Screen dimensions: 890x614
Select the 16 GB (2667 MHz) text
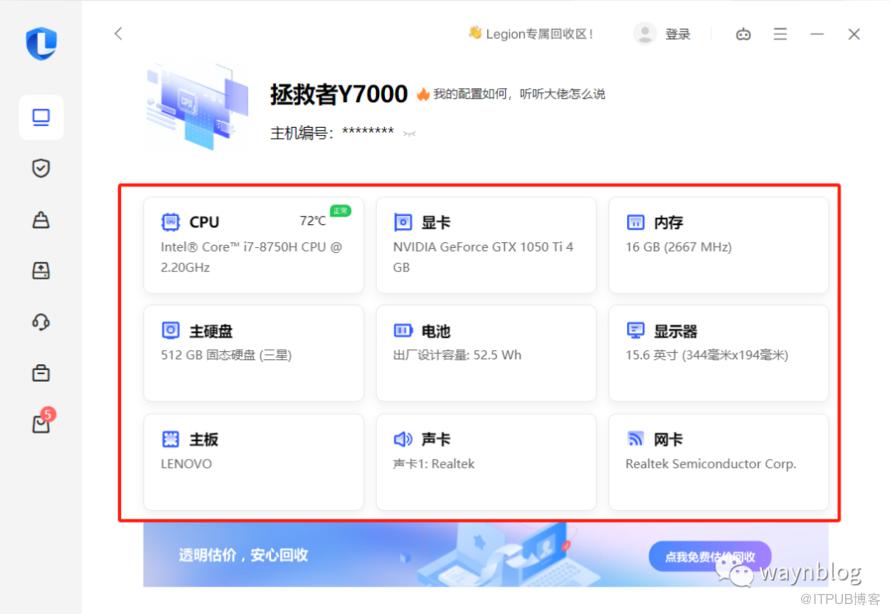(678, 247)
